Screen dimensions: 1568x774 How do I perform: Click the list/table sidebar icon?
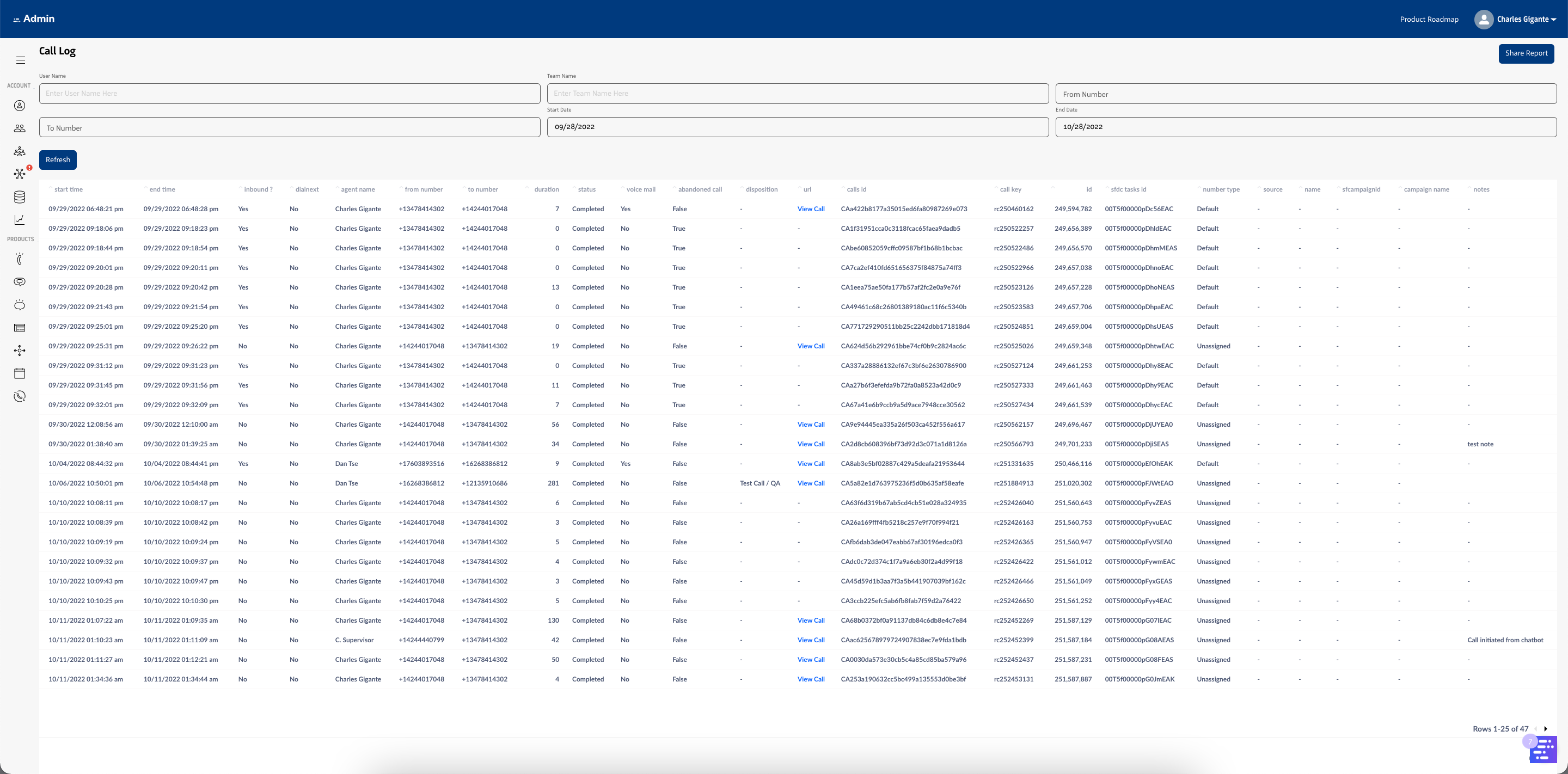20,328
